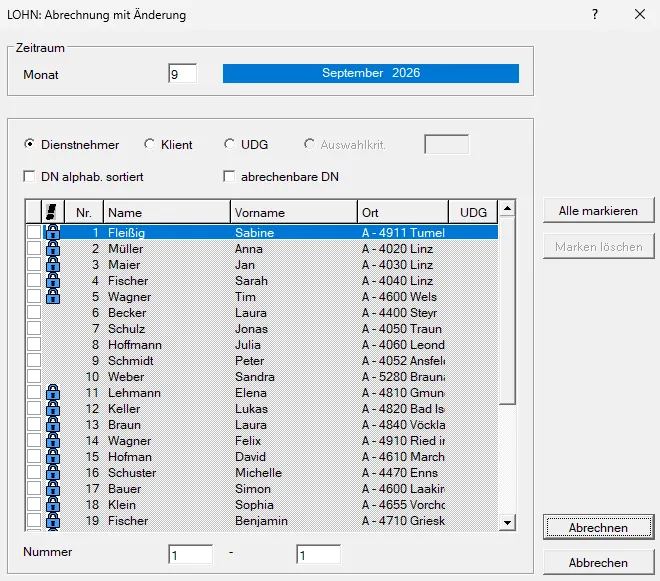Click the lock icon beside Fischer Benjamin
This screenshot has height=581, width=660.
pyautogui.click(x=53, y=520)
